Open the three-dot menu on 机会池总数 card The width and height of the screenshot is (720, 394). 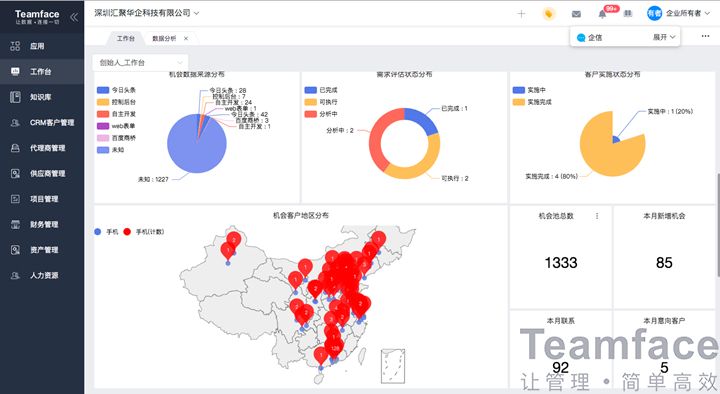597,216
